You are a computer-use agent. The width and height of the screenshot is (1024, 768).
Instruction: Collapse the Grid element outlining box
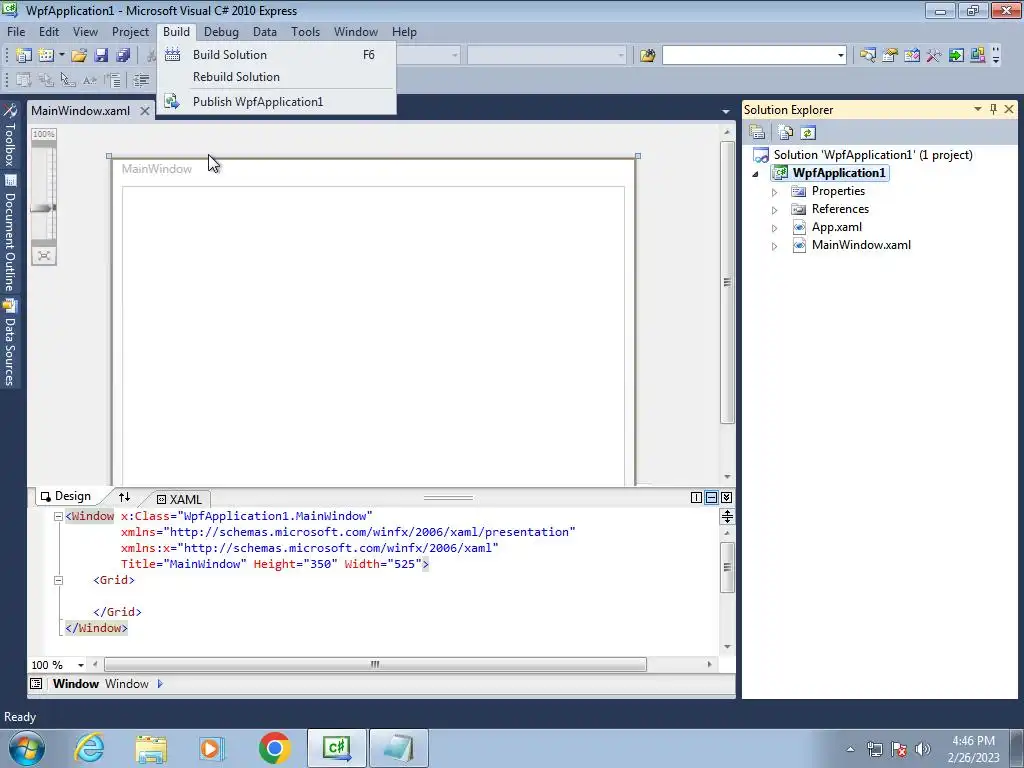point(58,580)
